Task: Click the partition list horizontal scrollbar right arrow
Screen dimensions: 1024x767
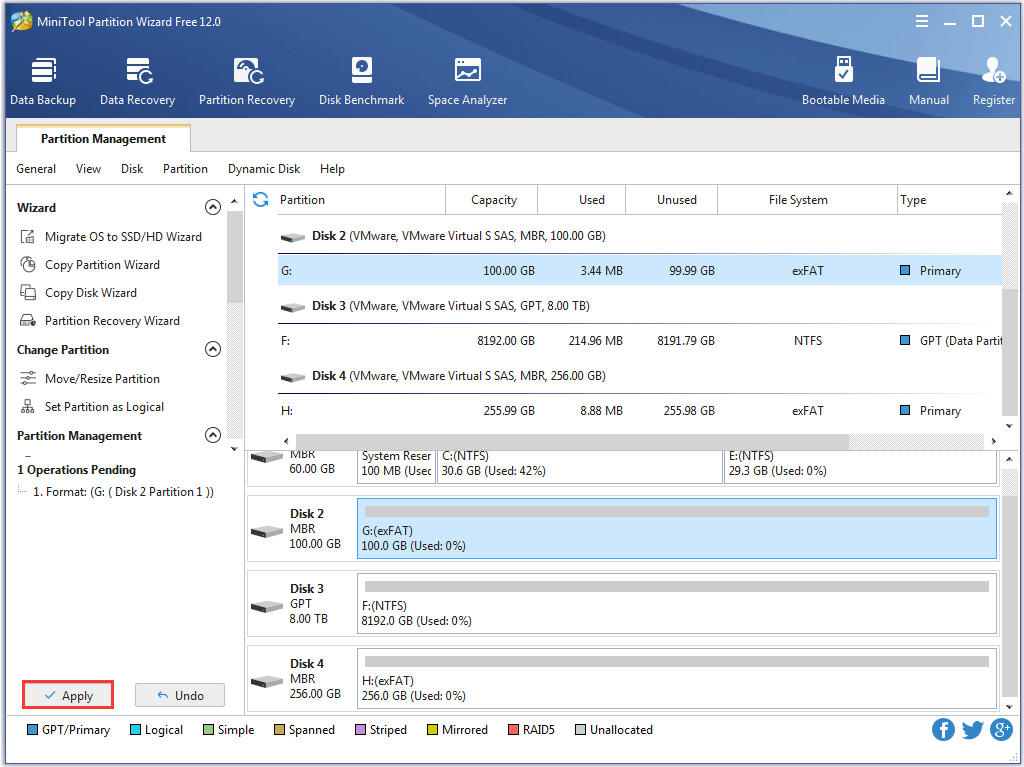Action: (x=993, y=441)
